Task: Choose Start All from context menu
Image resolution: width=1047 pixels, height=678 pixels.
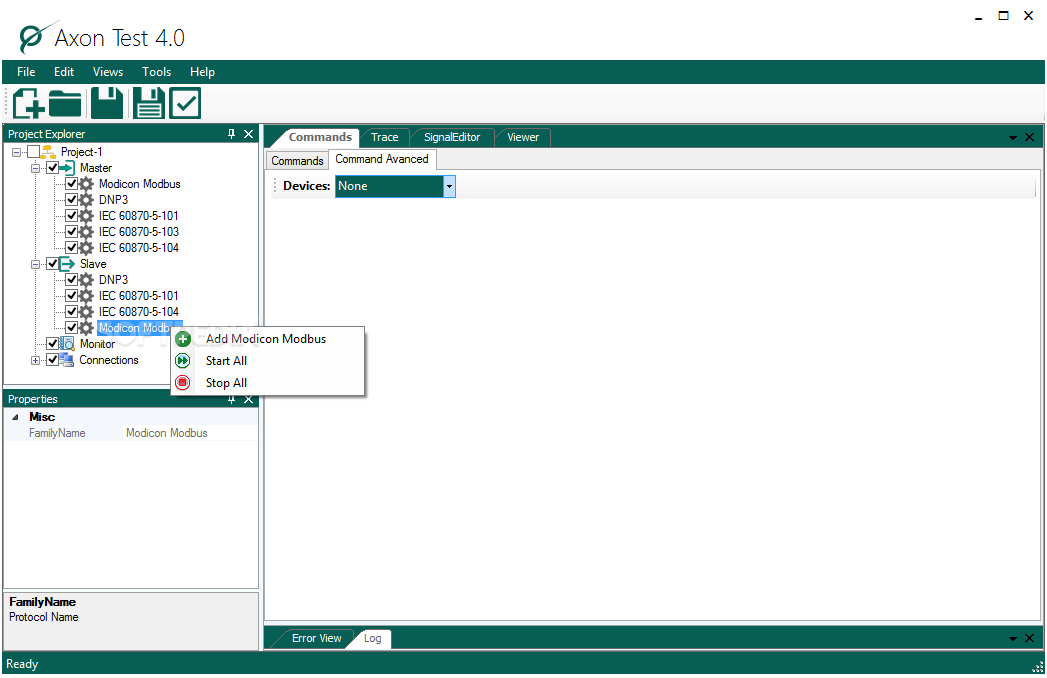Action: (x=268, y=361)
